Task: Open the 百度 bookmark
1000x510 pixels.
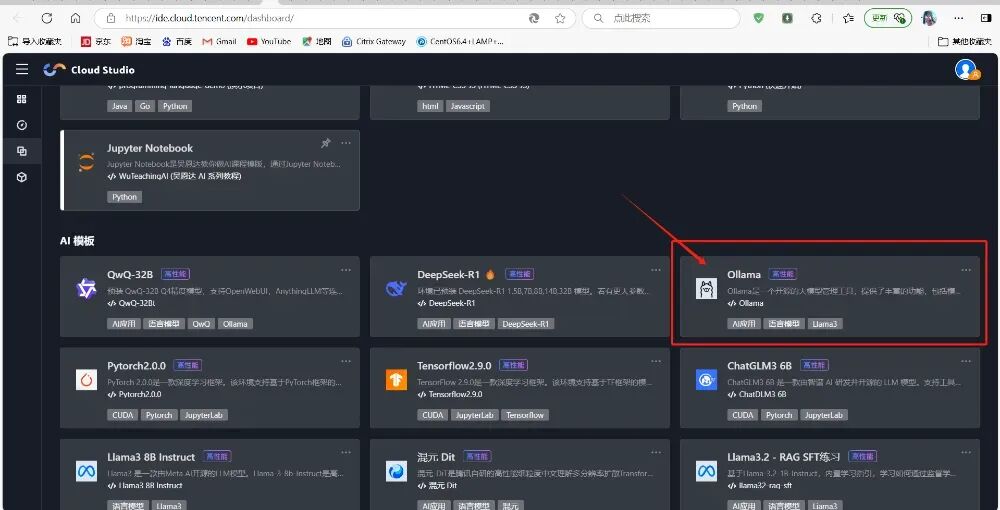Action: [177, 41]
